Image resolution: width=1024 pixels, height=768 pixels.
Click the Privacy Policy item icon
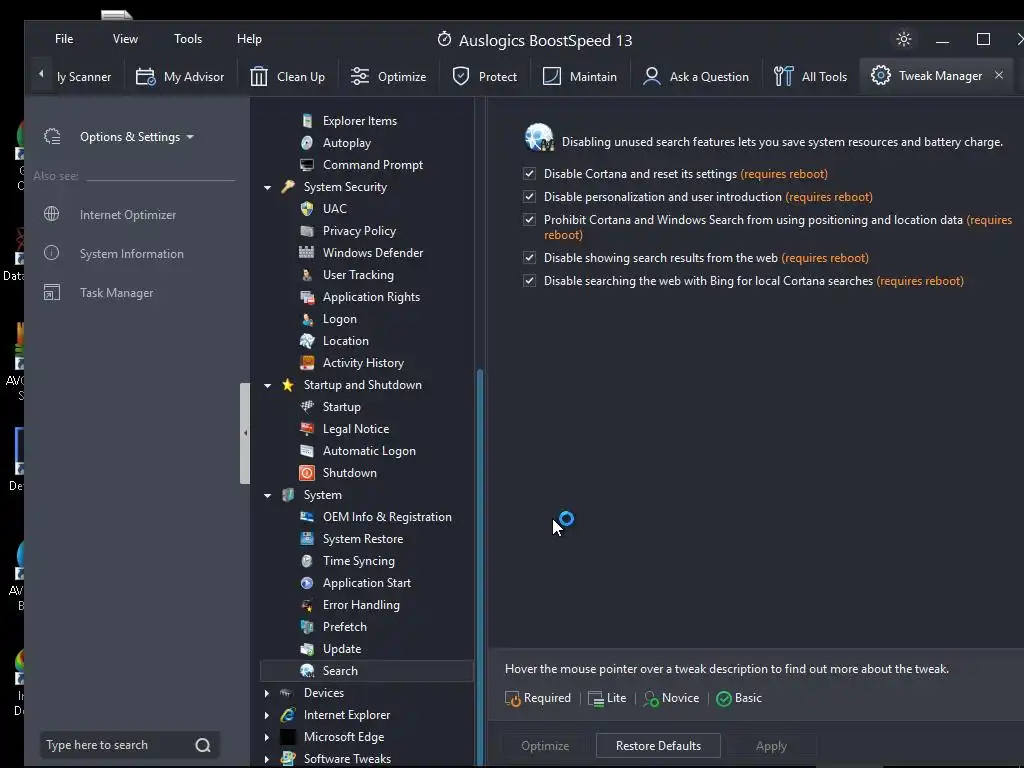[307, 231]
